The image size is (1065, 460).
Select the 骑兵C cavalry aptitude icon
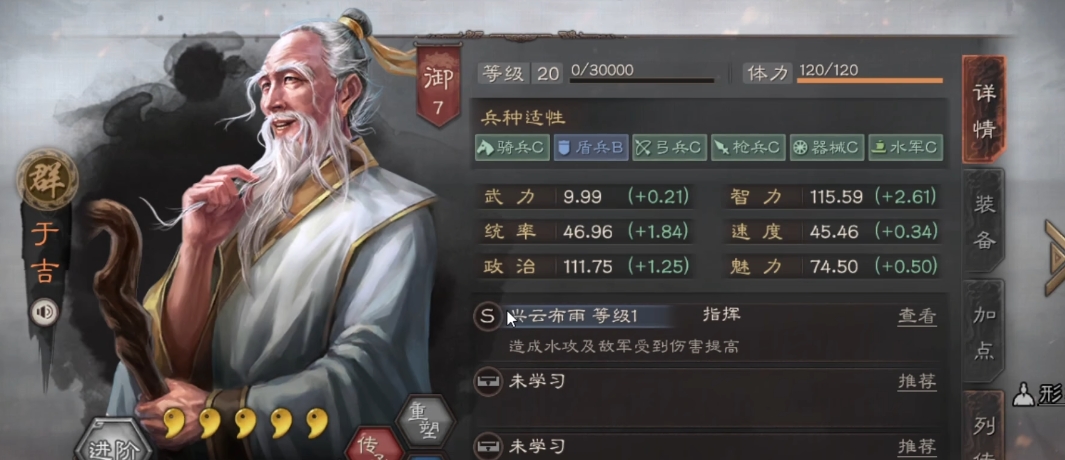pyautogui.click(x=512, y=147)
